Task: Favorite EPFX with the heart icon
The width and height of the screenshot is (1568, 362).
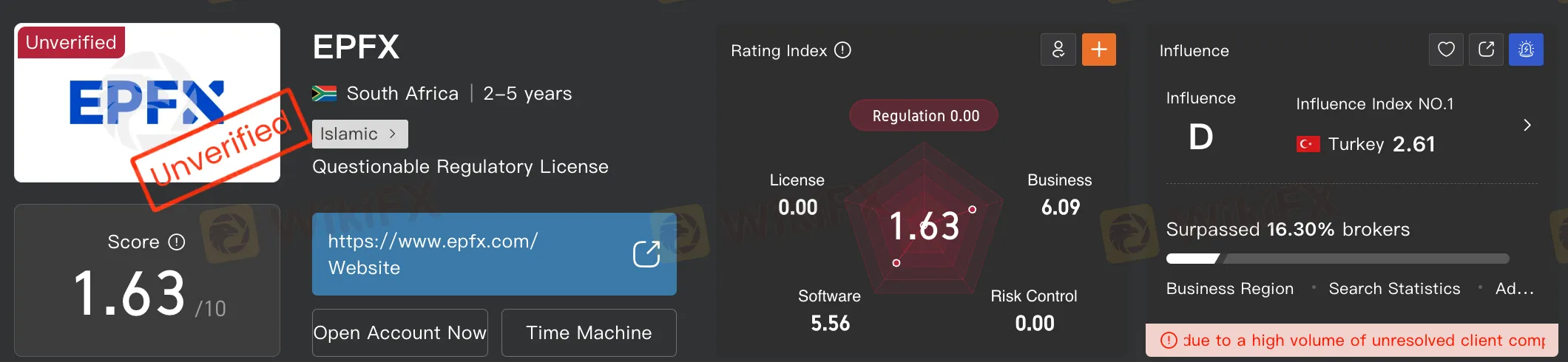Action: click(1446, 49)
